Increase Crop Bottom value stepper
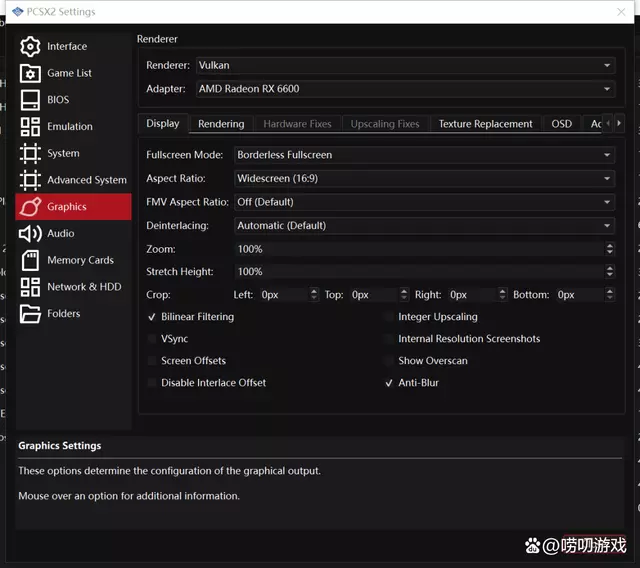Screen dimensions: 640x568 [610, 291]
